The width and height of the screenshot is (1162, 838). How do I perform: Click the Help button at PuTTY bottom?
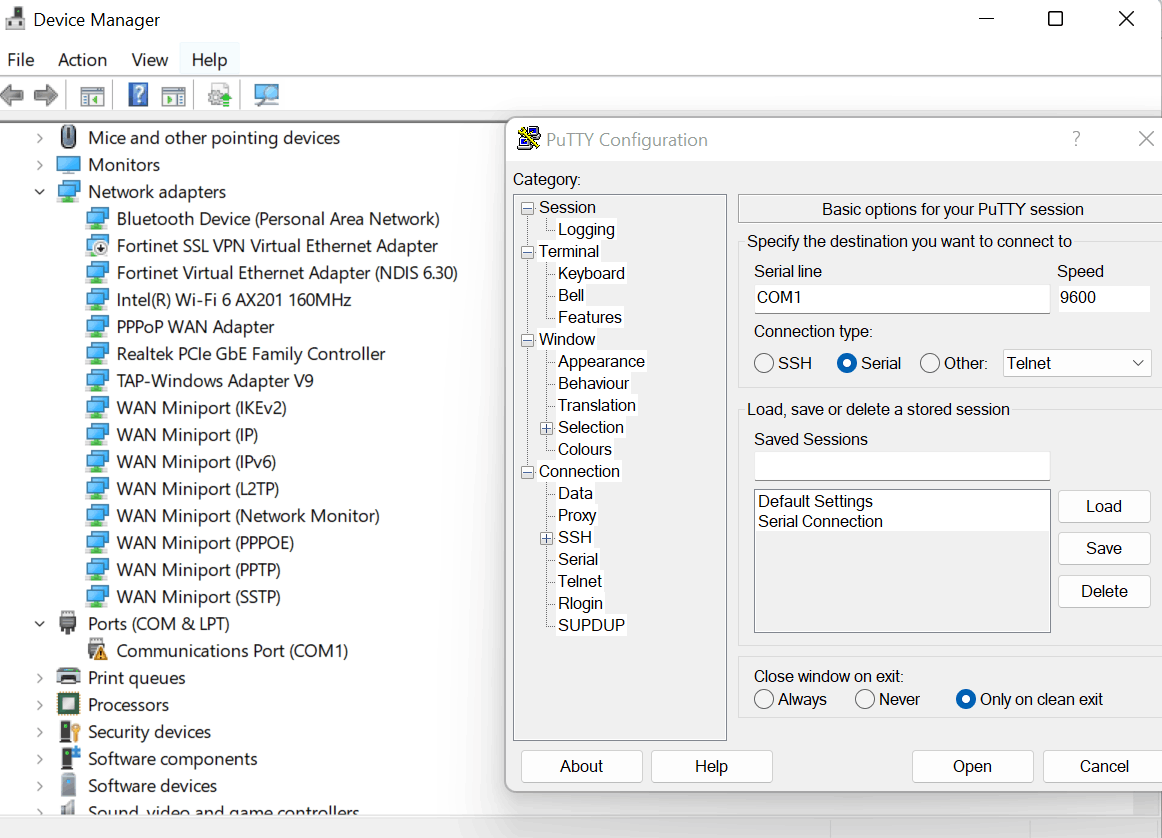711,766
